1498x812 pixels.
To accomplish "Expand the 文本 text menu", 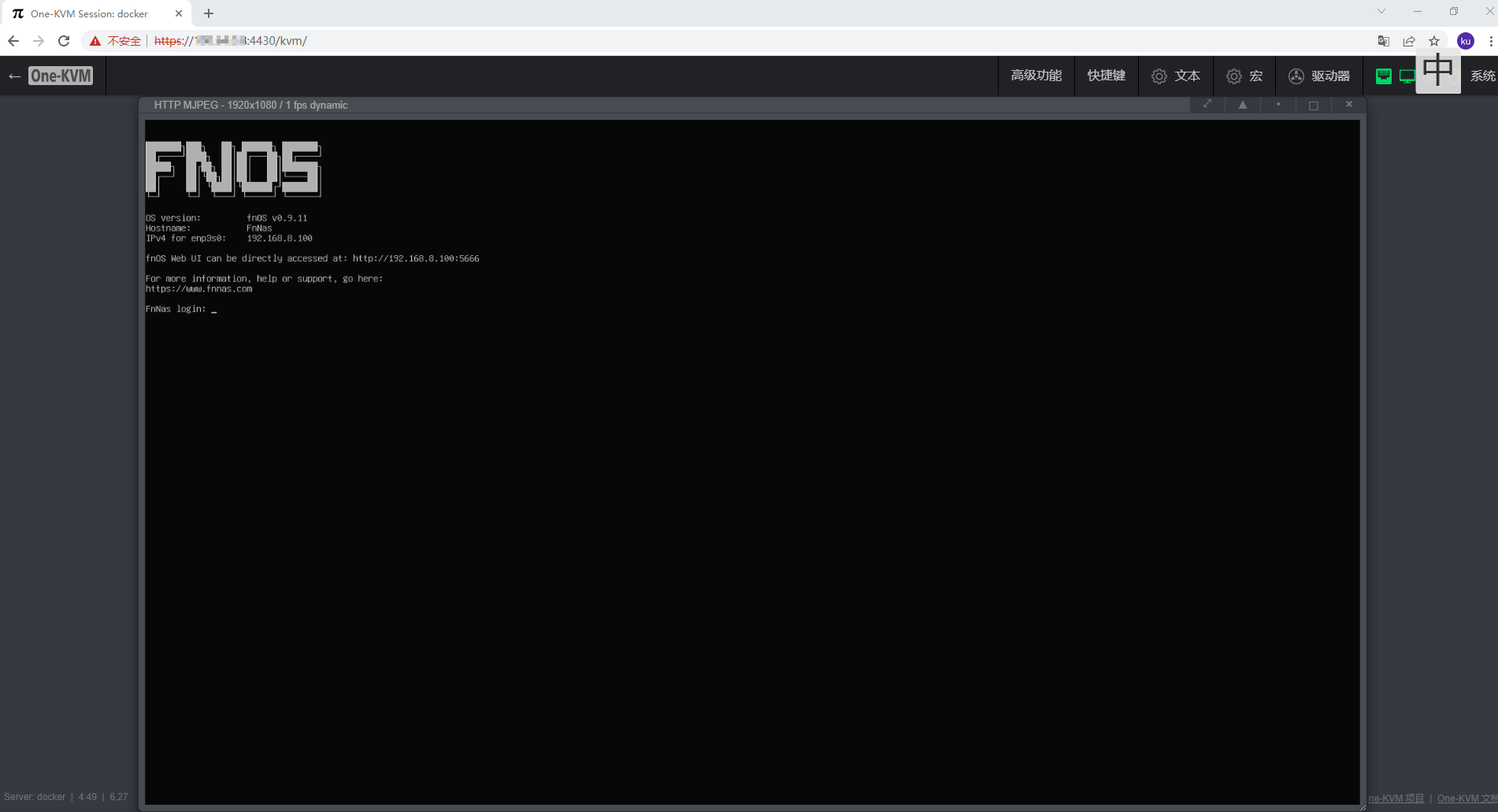I will point(1176,76).
